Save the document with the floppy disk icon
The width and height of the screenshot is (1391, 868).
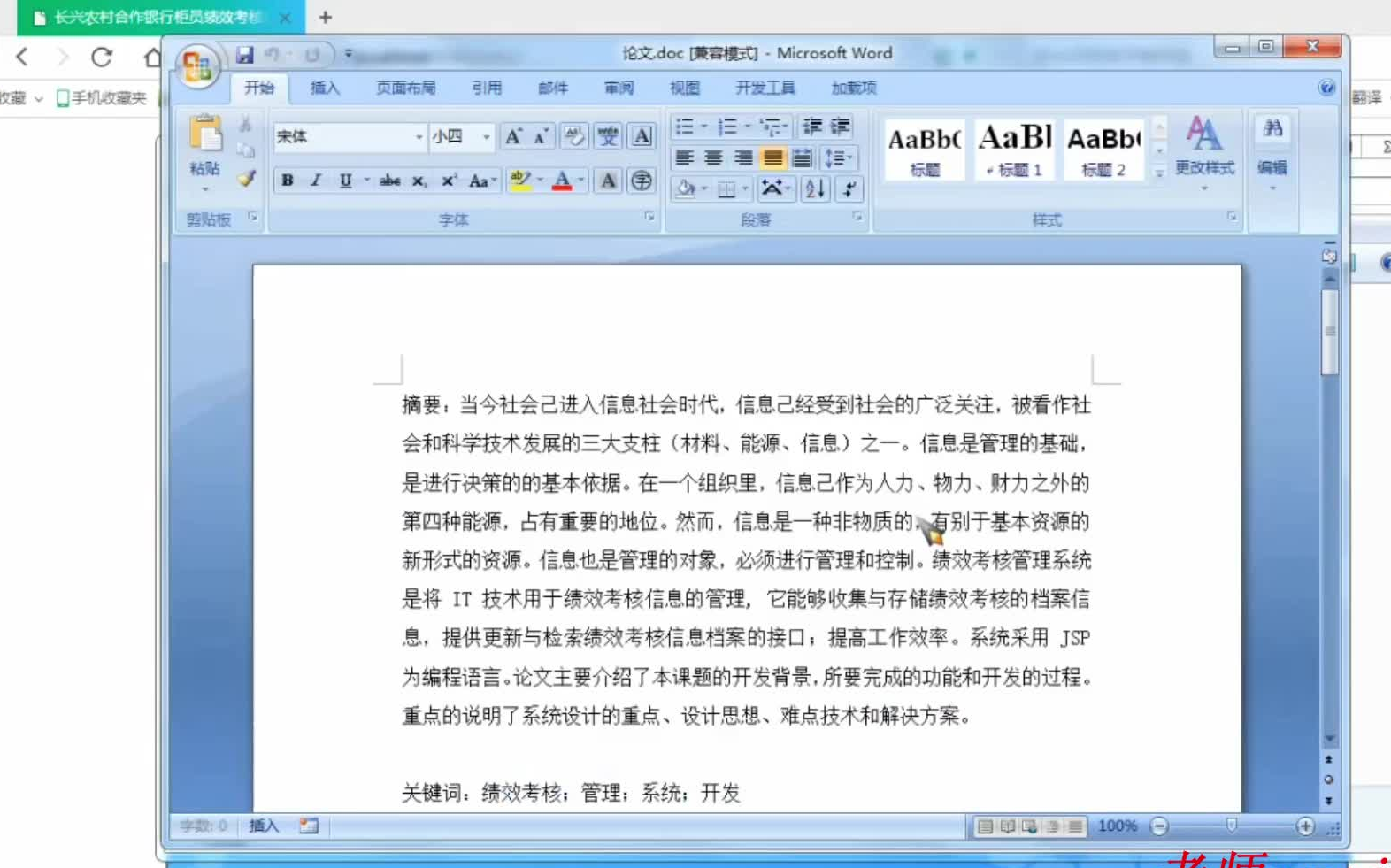tap(244, 55)
